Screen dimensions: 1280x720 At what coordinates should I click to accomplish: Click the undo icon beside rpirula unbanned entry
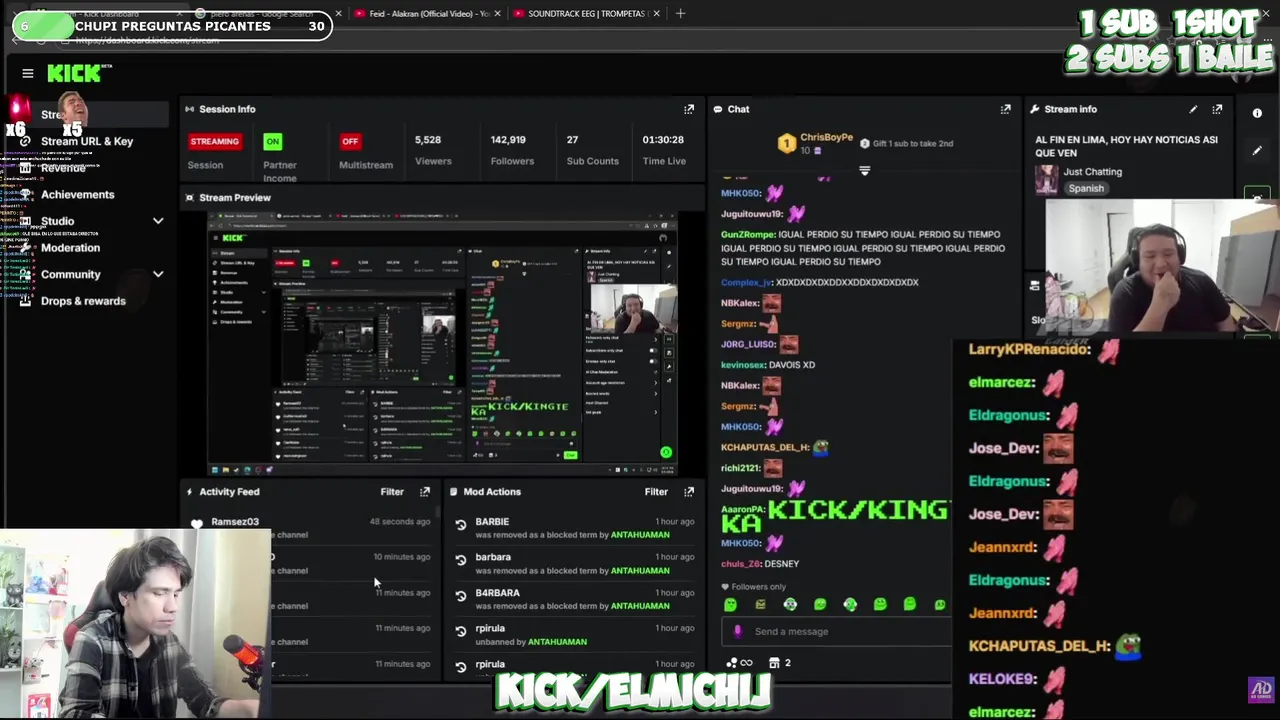point(461,632)
